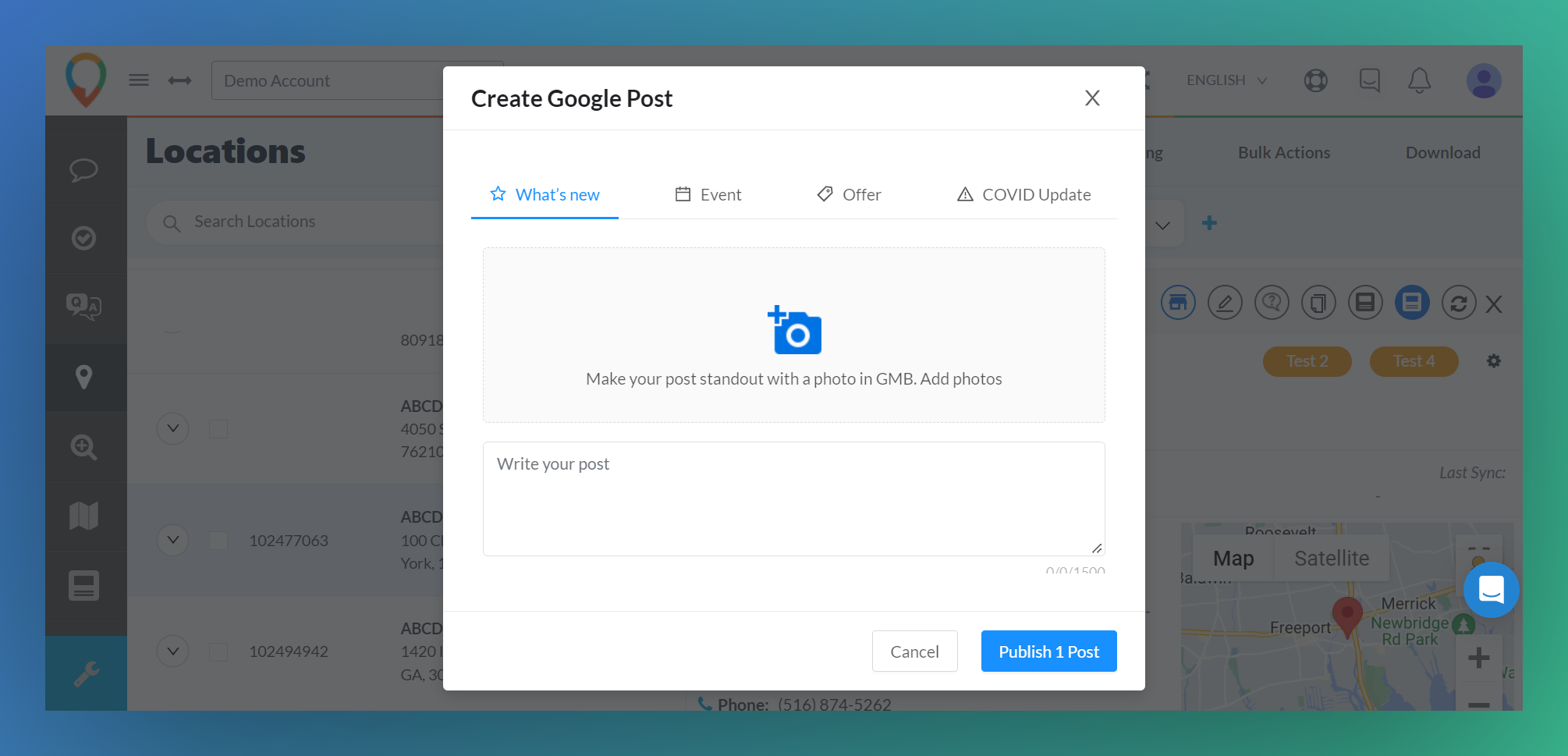Click the outlined post icon in location toolbar

(x=1365, y=302)
